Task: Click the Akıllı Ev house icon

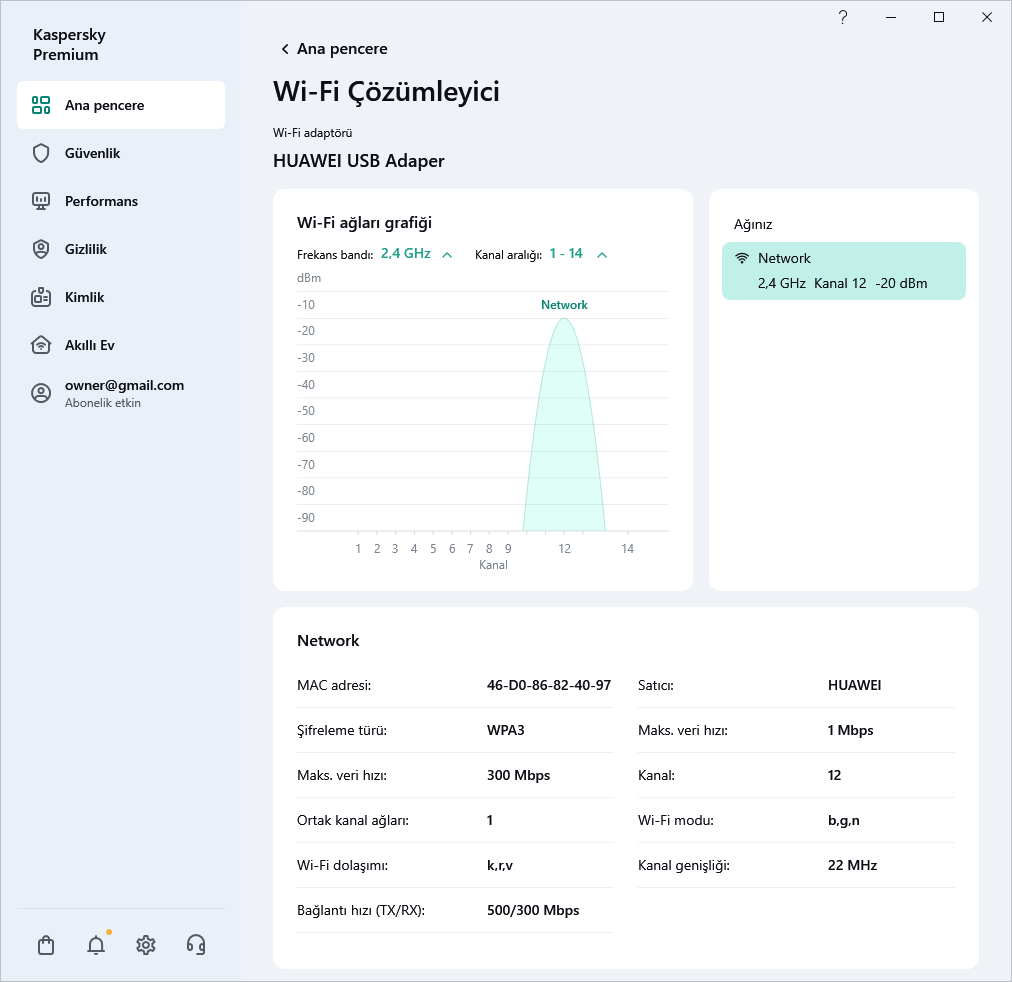Action: [41, 345]
